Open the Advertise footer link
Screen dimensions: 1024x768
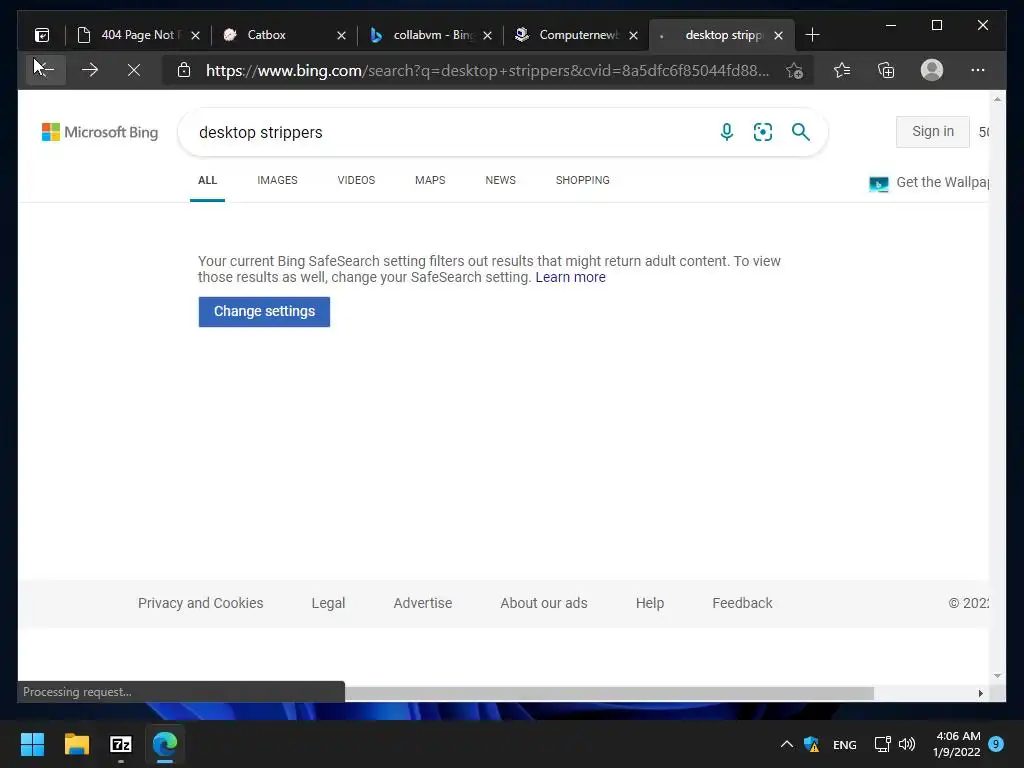(423, 603)
